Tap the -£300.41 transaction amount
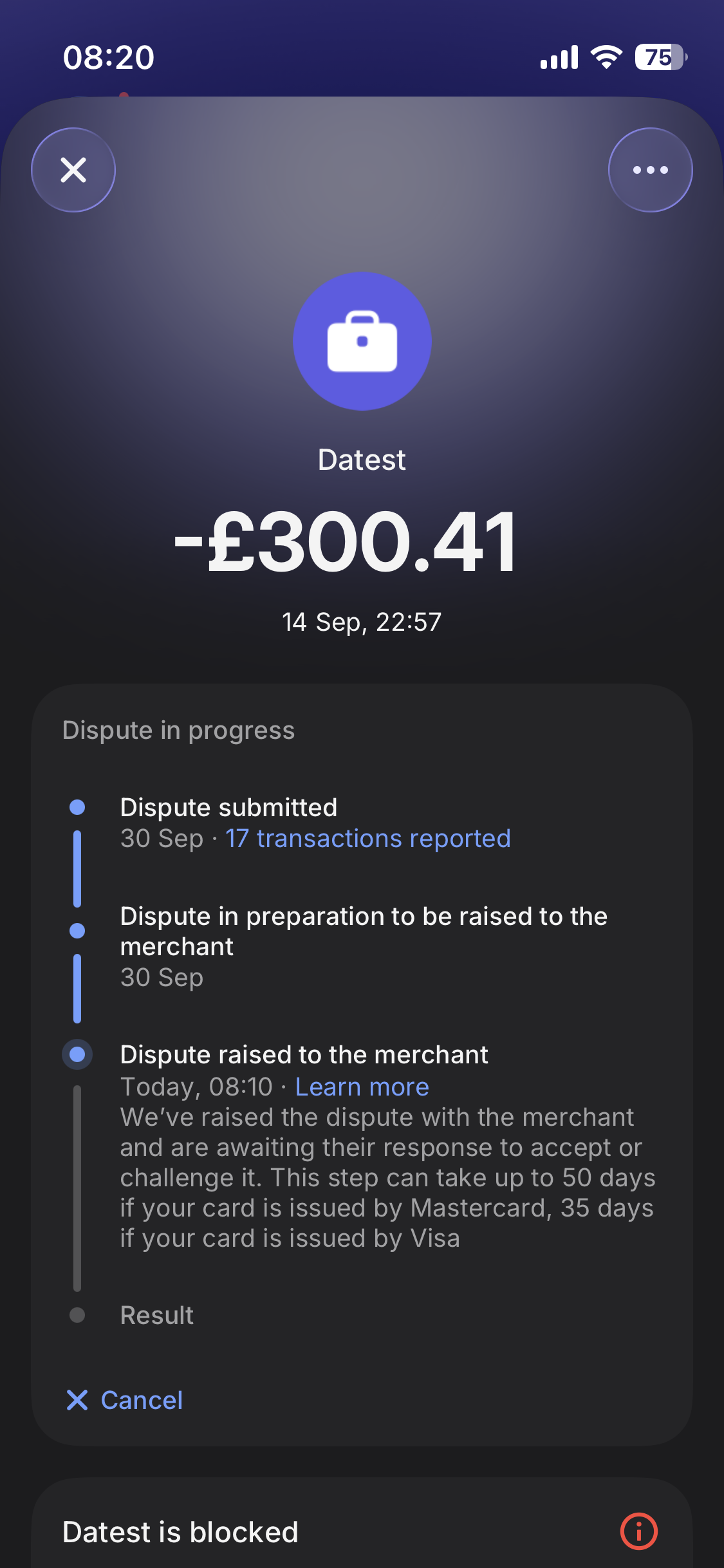 click(346, 541)
